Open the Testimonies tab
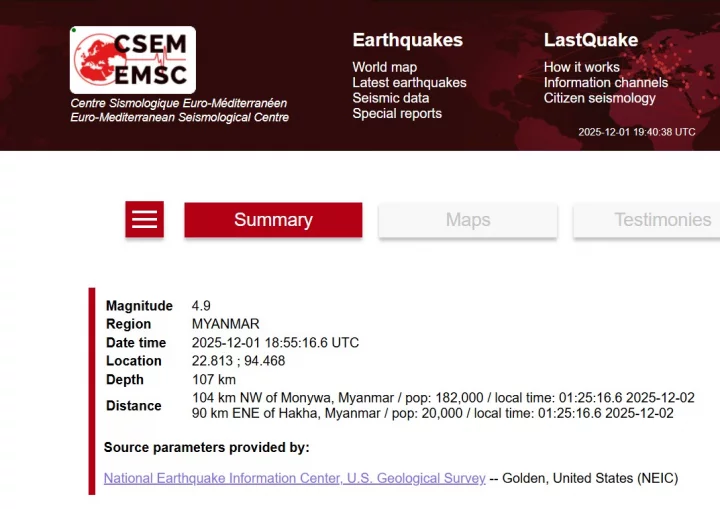Screen dimensions: 720x509 click(x=662, y=220)
